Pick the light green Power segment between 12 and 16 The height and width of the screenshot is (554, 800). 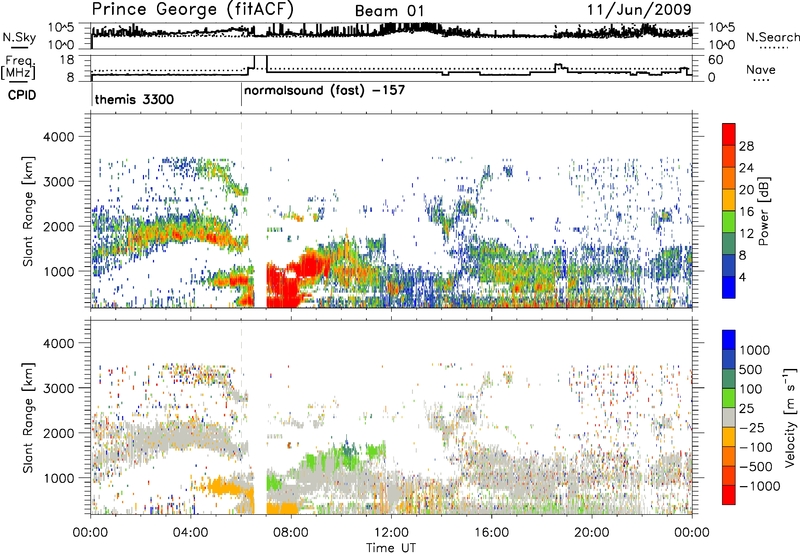pyautogui.click(x=729, y=221)
